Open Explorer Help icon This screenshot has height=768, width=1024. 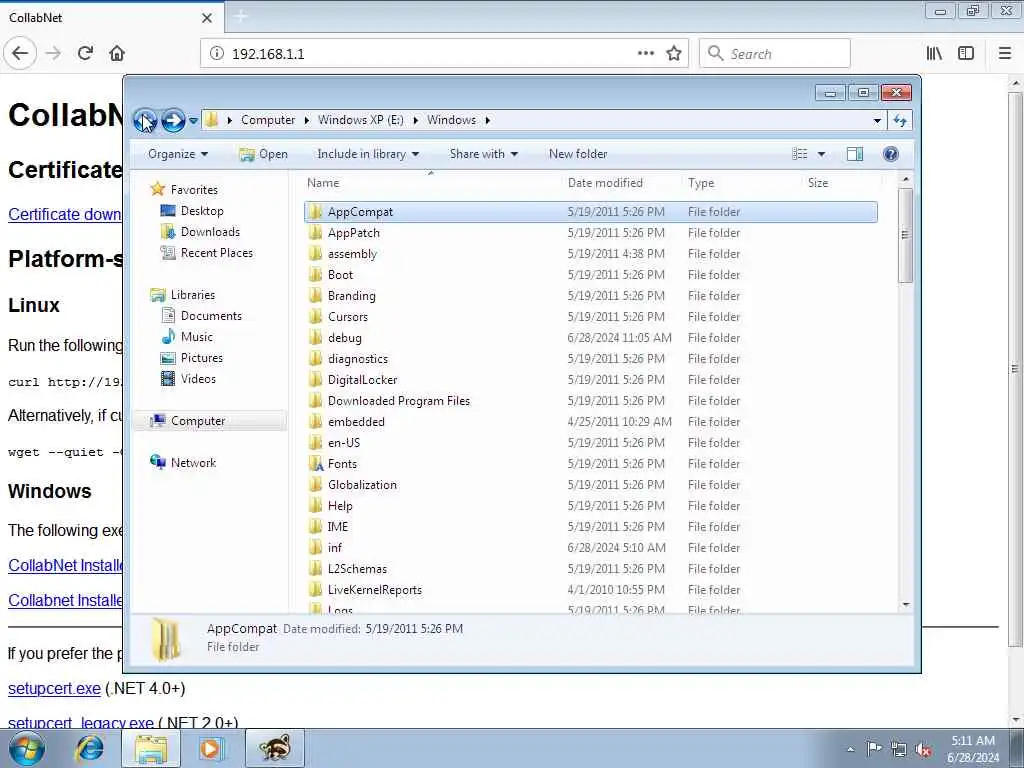tap(891, 154)
